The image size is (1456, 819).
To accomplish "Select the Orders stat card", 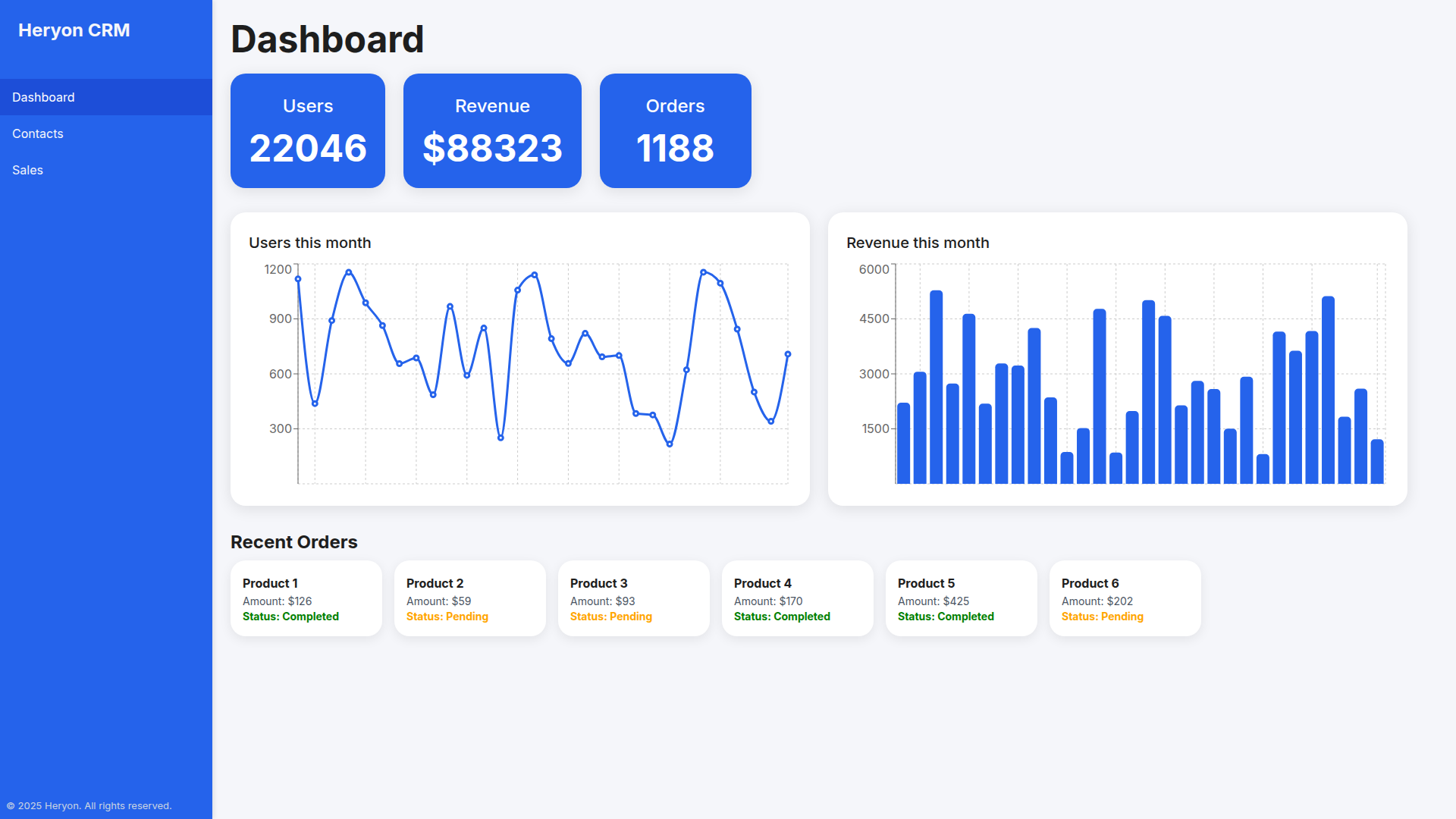I will 675,130.
